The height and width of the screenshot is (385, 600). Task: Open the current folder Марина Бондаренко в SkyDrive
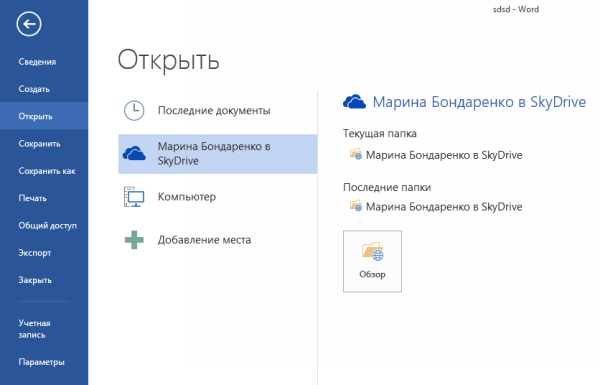[x=444, y=155]
